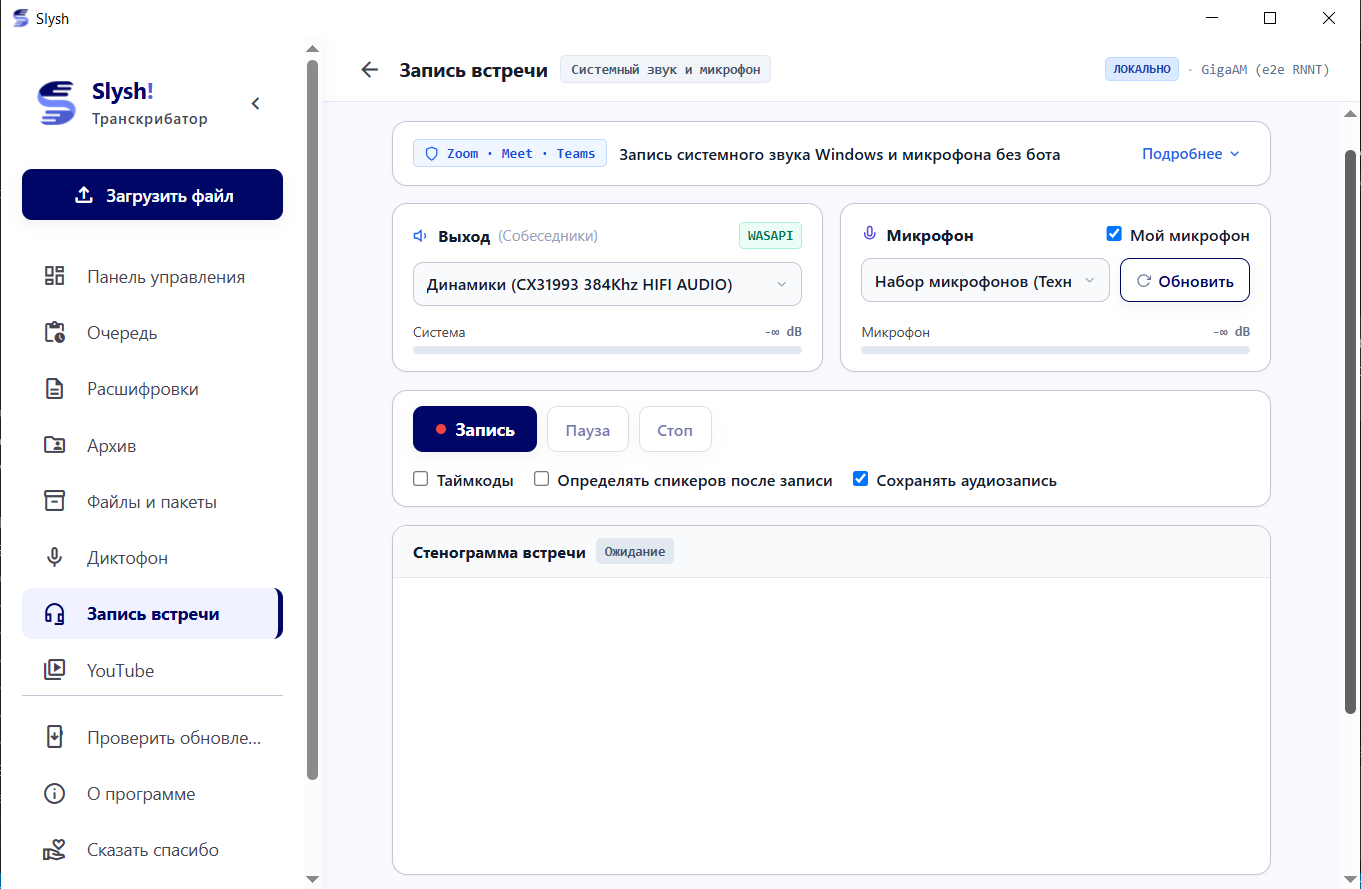
Task: Click the Ожидание status badge
Action: (635, 552)
